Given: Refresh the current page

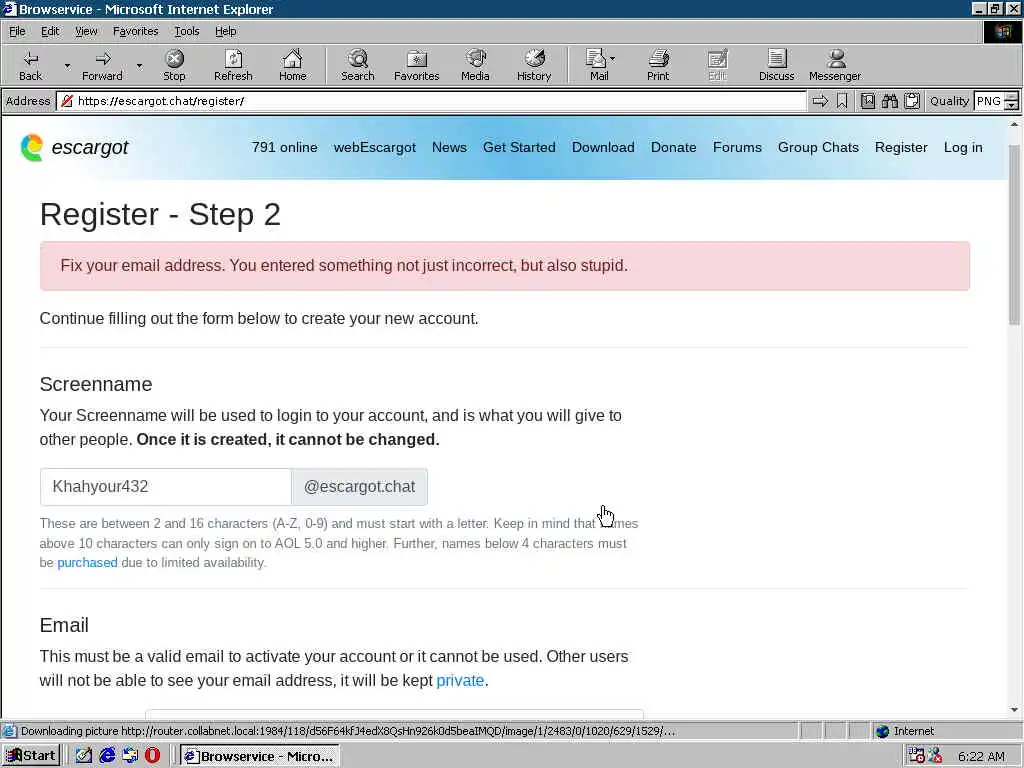Looking at the screenshot, I should coord(233,65).
